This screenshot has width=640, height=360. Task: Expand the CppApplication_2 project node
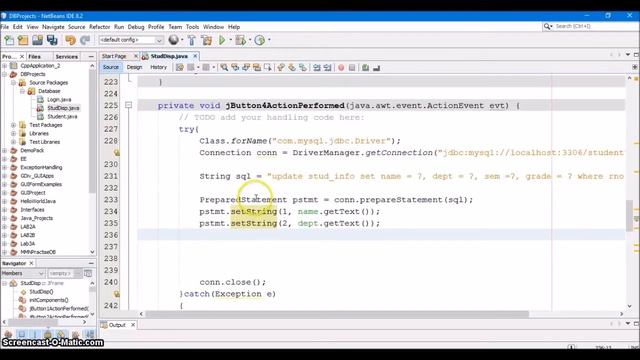click(x=4, y=66)
